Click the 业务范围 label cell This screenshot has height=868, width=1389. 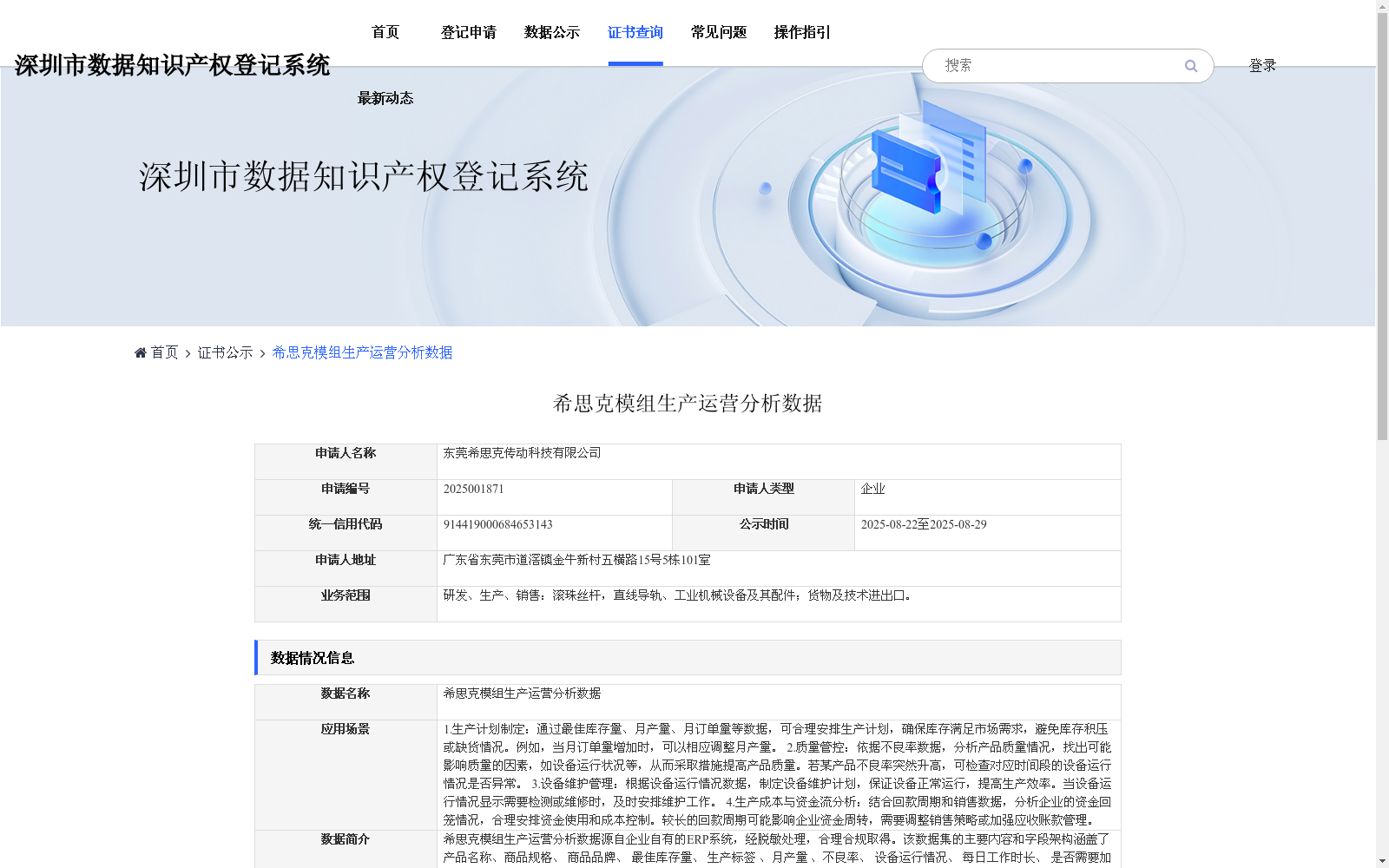[x=346, y=604]
